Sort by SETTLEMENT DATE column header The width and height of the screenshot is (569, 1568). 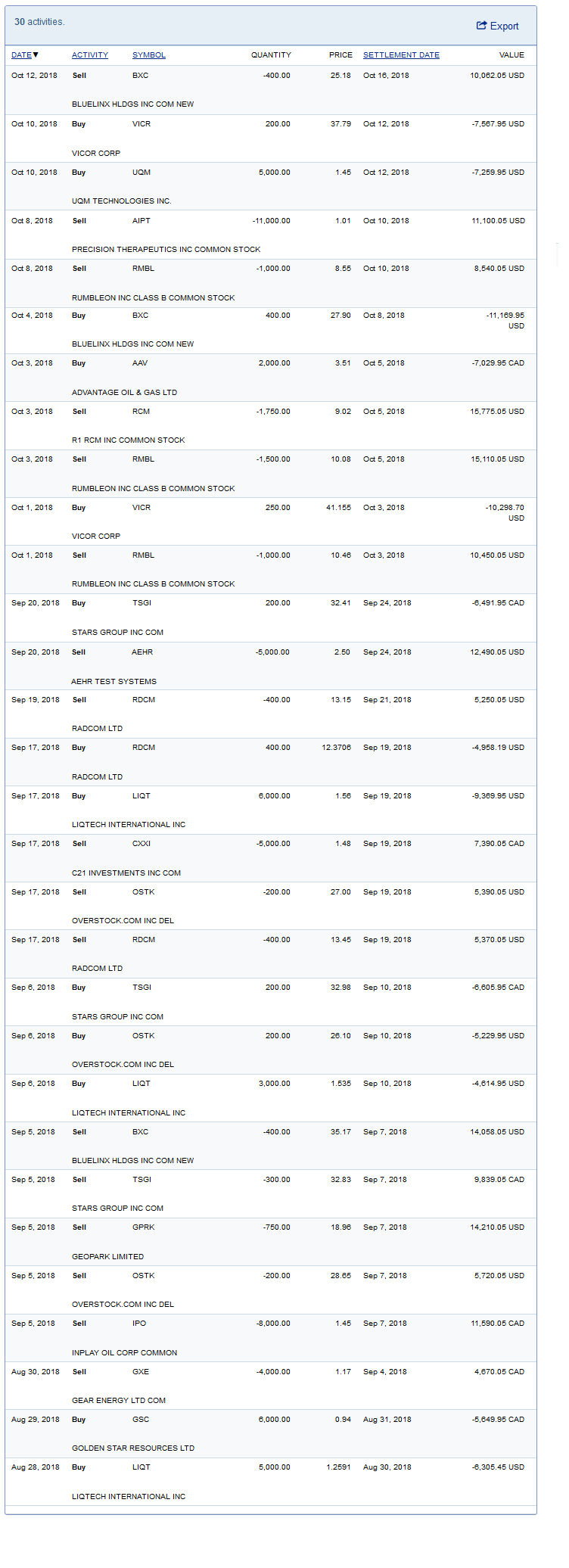click(401, 55)
